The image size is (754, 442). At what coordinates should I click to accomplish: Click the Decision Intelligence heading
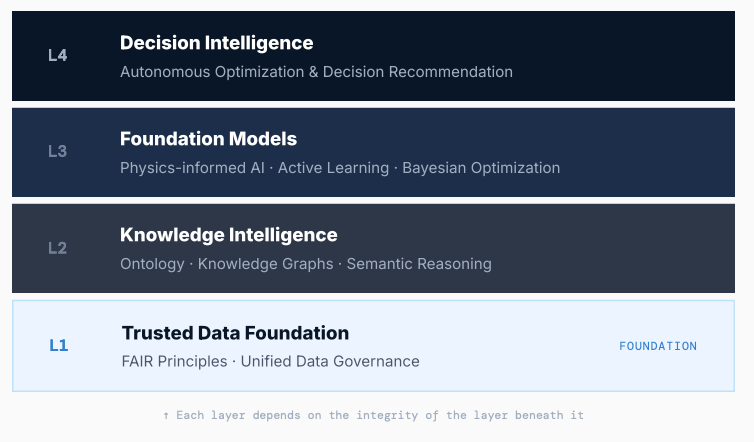[x=216, y=43]
